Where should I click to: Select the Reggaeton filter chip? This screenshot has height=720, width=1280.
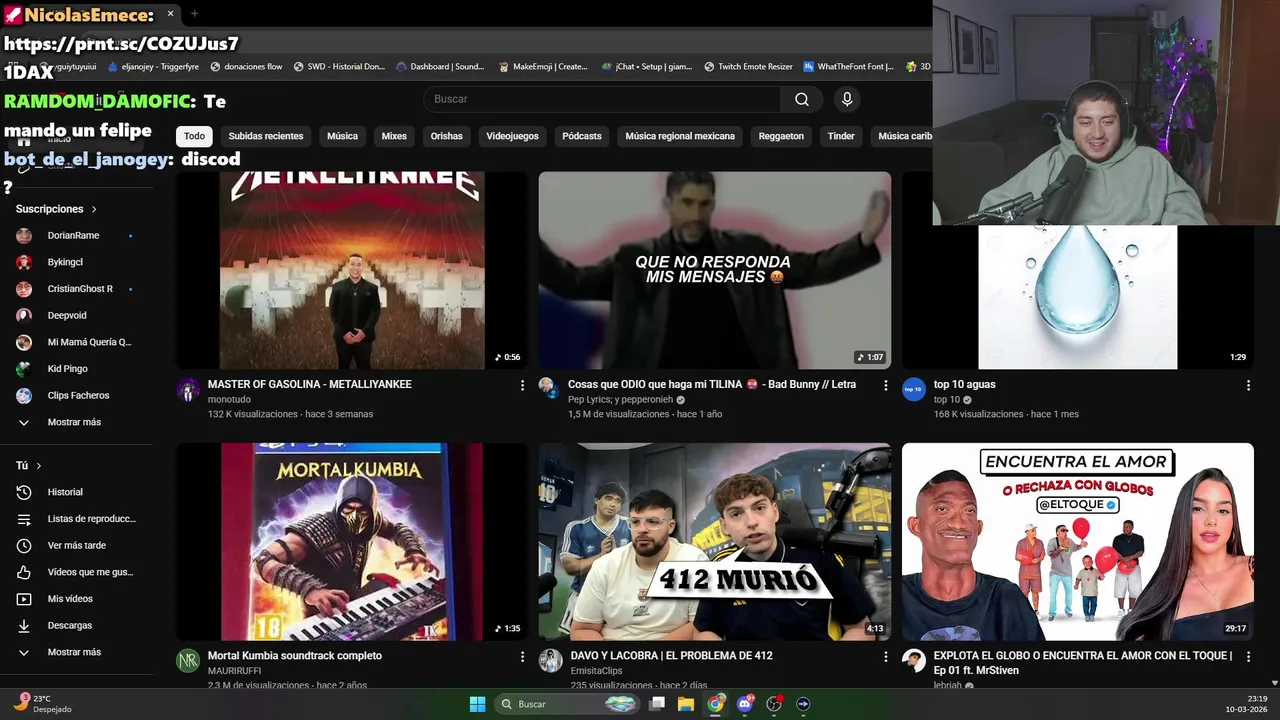[781, 136]
